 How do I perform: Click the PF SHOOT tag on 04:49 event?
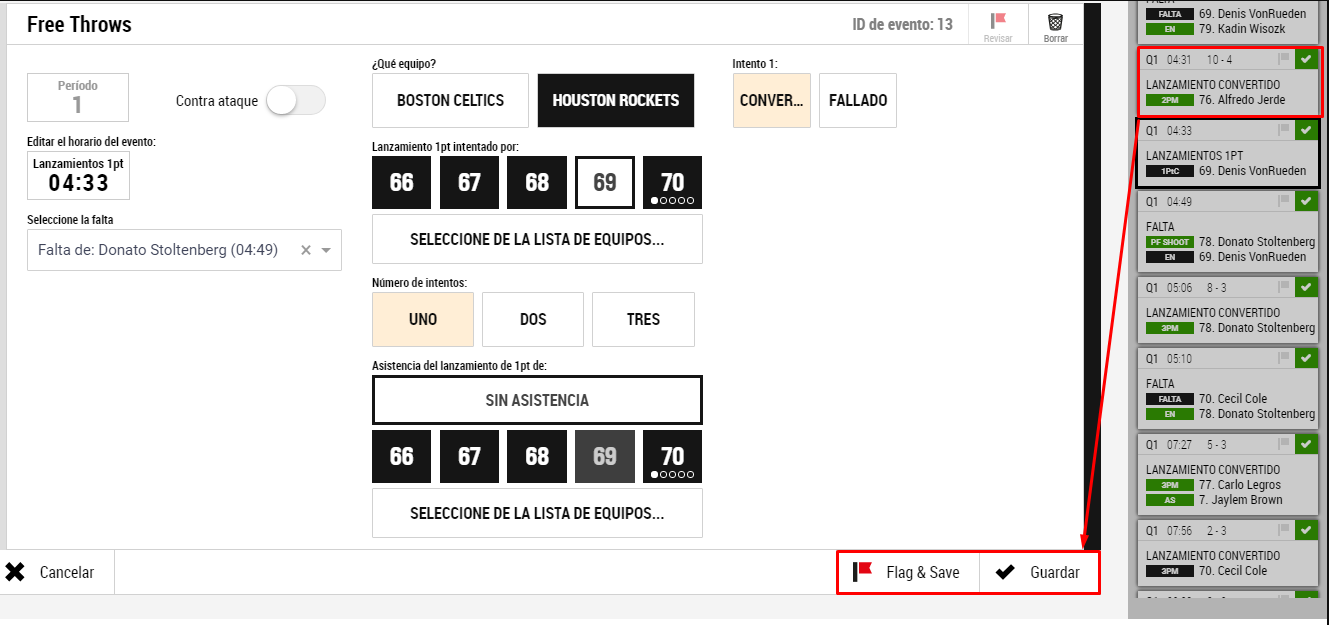point(1169,242)
